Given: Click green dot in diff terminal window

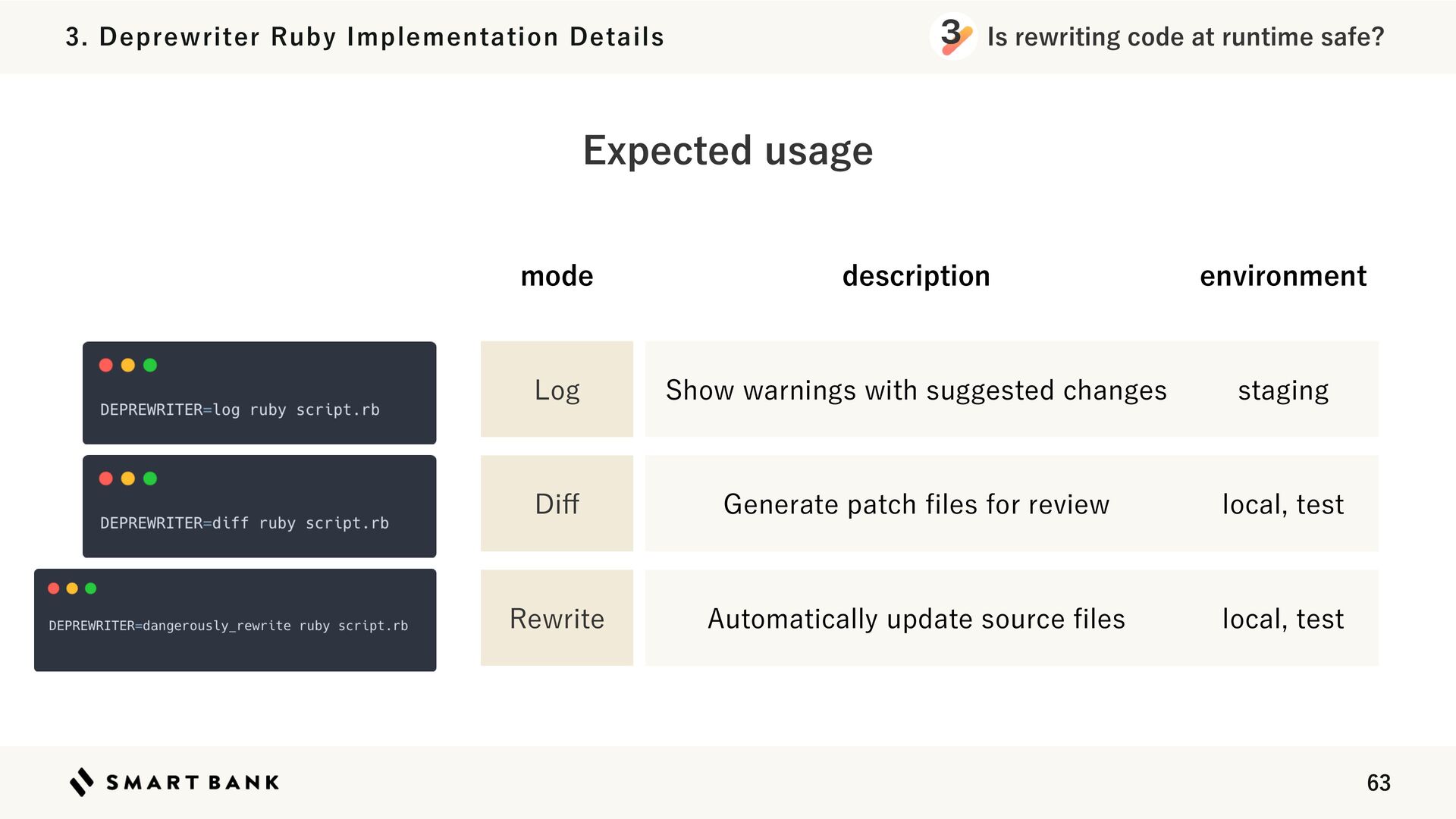Looking at the screenshot, I should pyautogui.click(x=150, y=479).
